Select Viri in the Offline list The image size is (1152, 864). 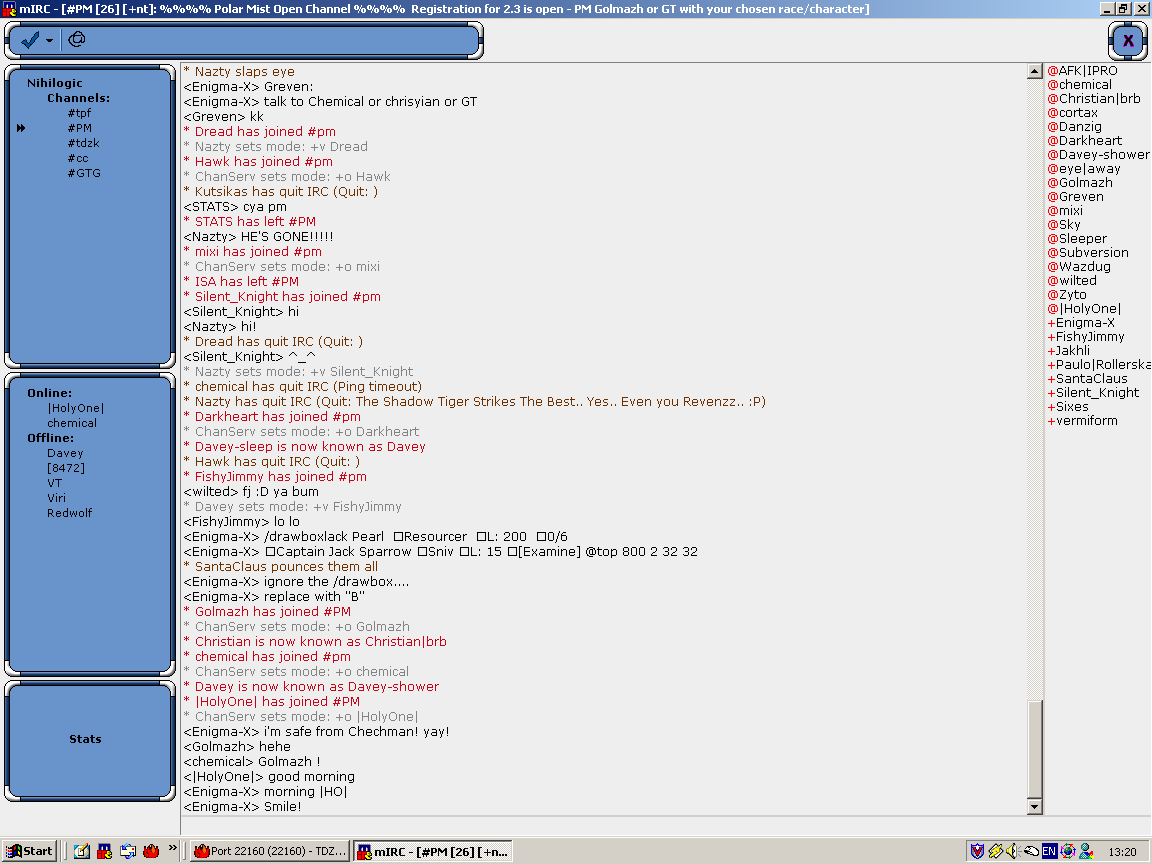click(57, 498)
